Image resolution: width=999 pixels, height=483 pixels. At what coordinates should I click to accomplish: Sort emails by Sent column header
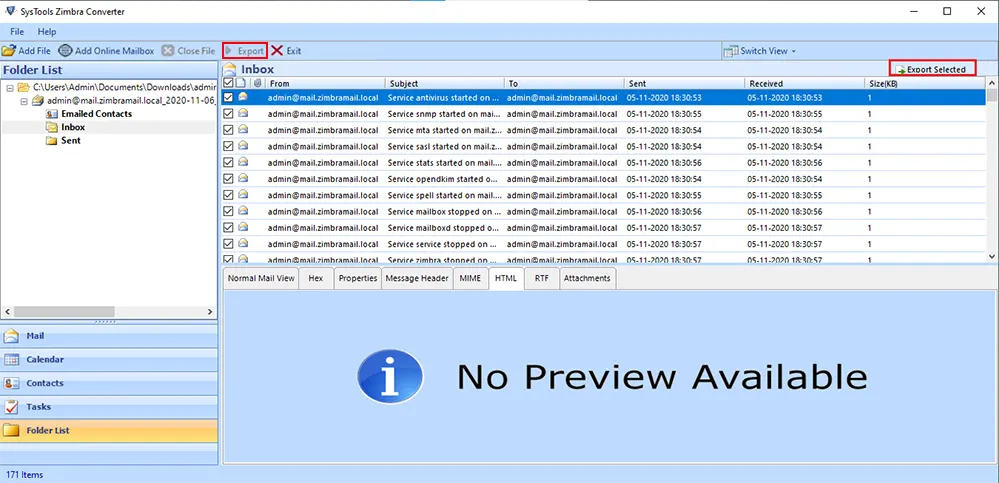point(684,83)
